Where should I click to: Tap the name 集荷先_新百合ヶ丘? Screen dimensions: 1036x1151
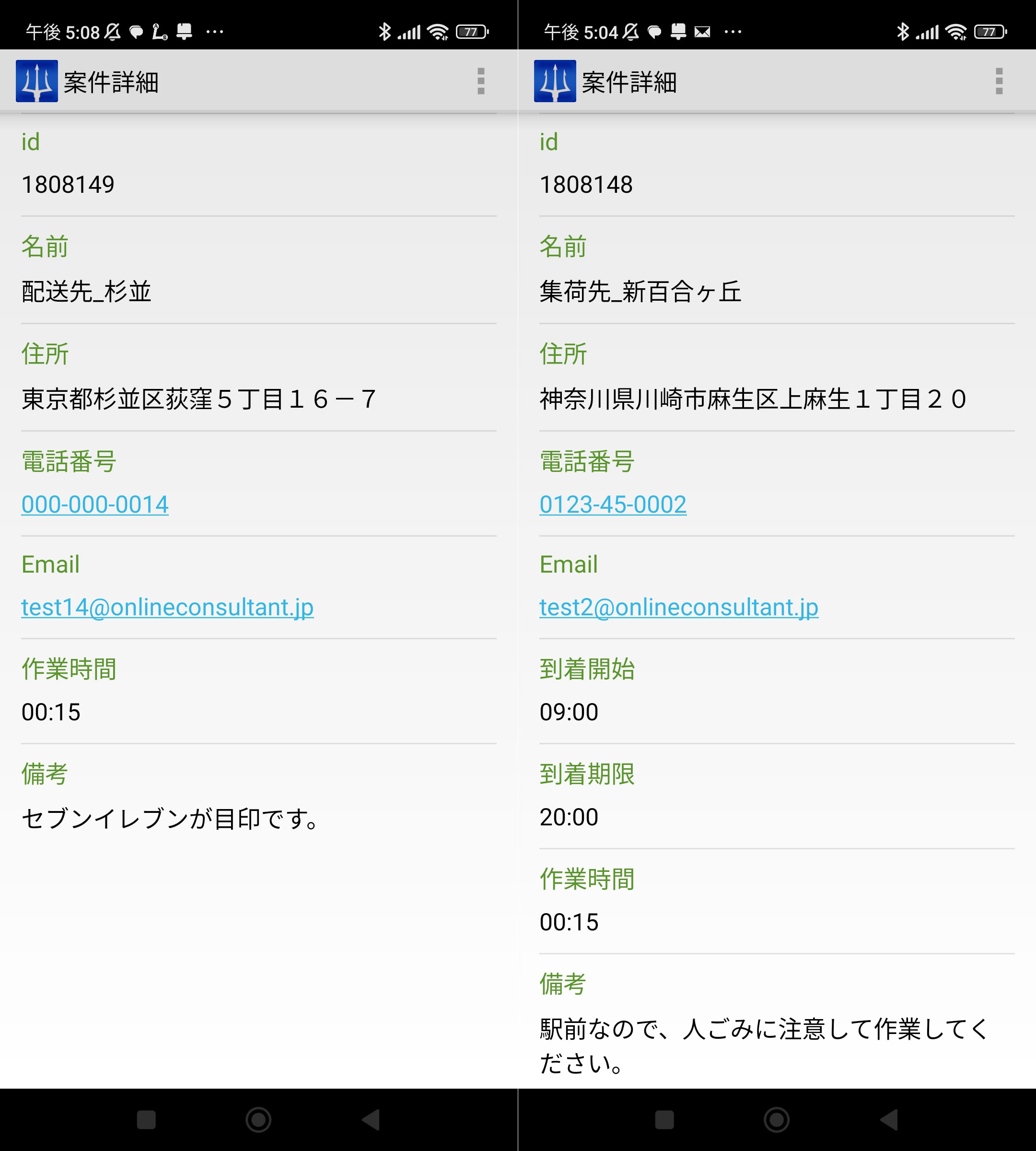click(x=640, y=292)
